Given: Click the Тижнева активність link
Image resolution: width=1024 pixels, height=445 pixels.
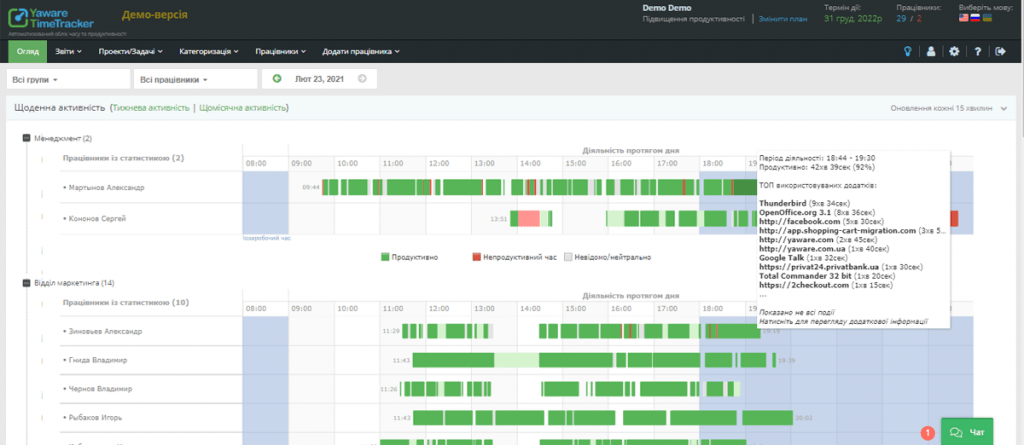Looking at the screenshot, I should click(x=151, y=108).
